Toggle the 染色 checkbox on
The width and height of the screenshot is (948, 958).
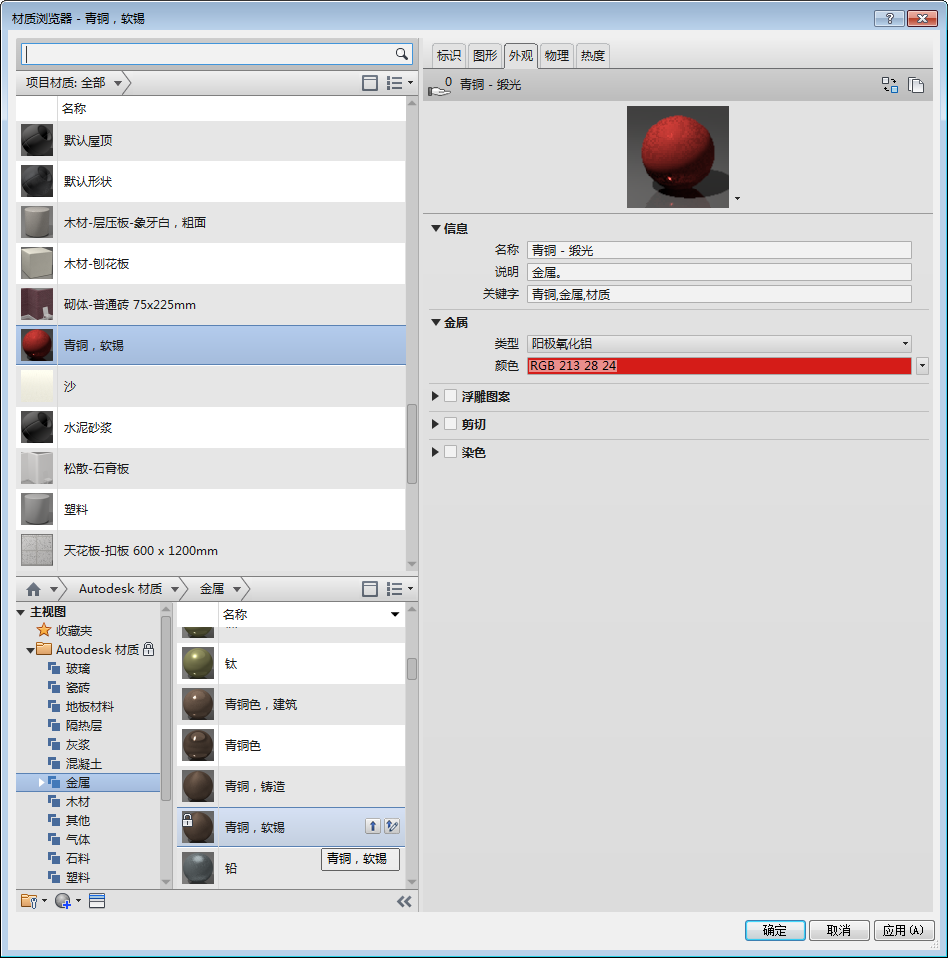coord(450,452)
